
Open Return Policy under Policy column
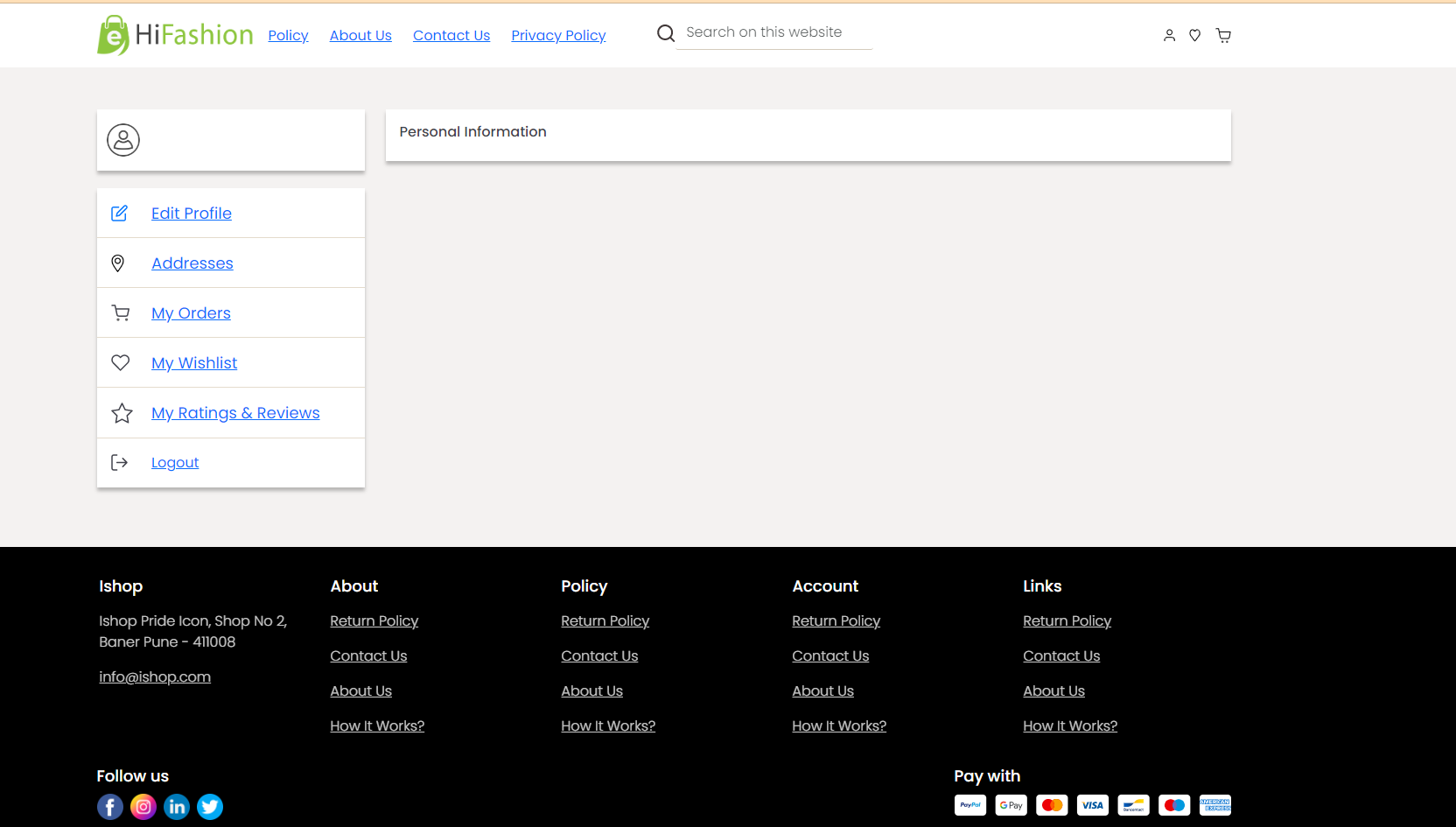click(605, 620)
